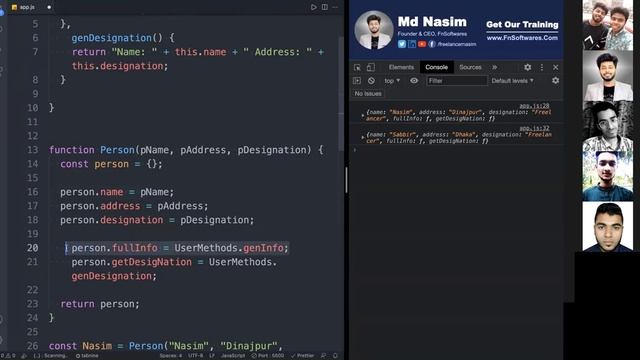Close the DevTools panel
This screenshot has width=640, height=360.
coord(556,67)
